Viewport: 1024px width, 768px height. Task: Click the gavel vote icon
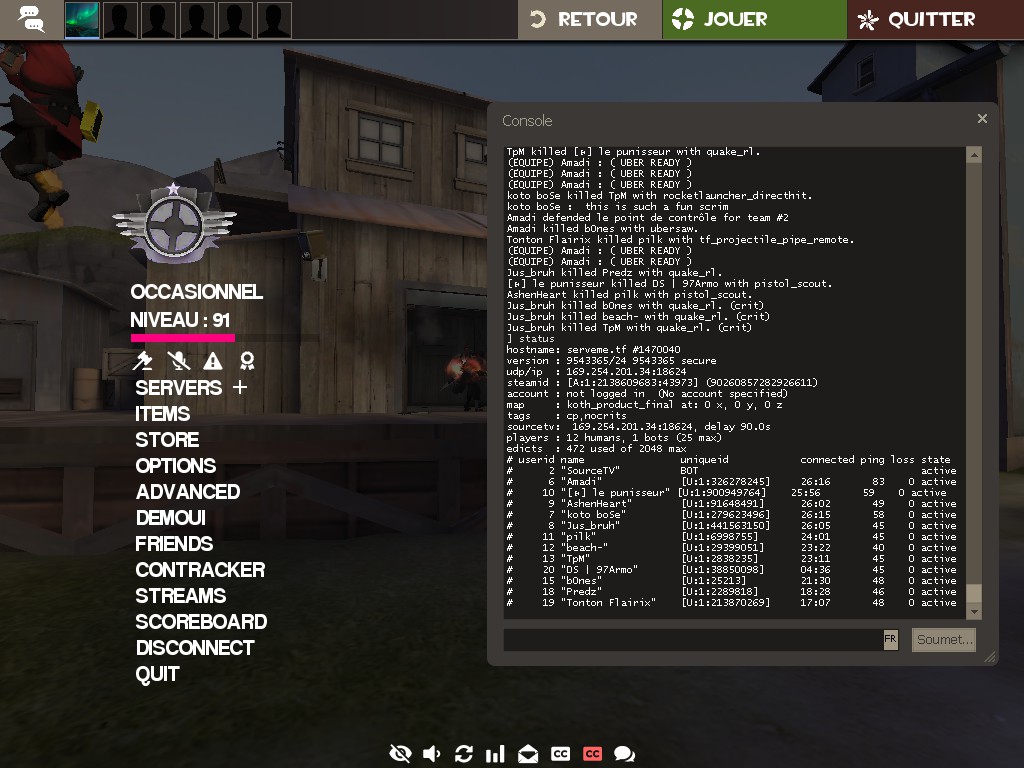click(144, 361)
